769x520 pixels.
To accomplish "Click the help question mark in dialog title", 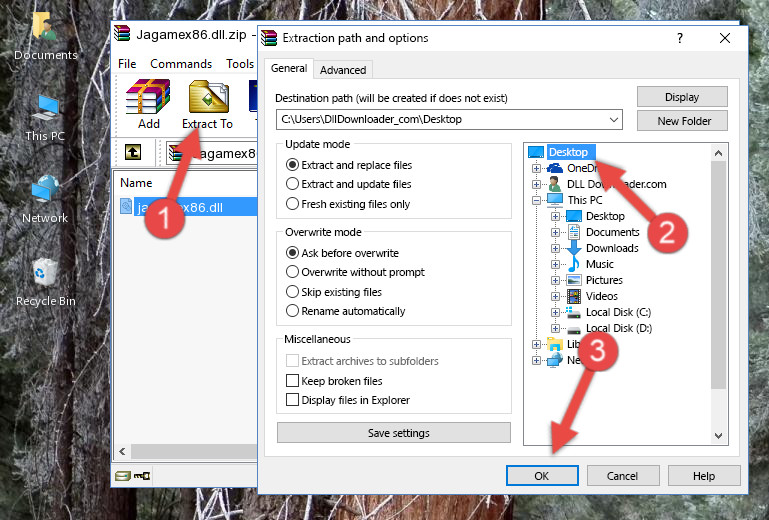I will (680, 38).
